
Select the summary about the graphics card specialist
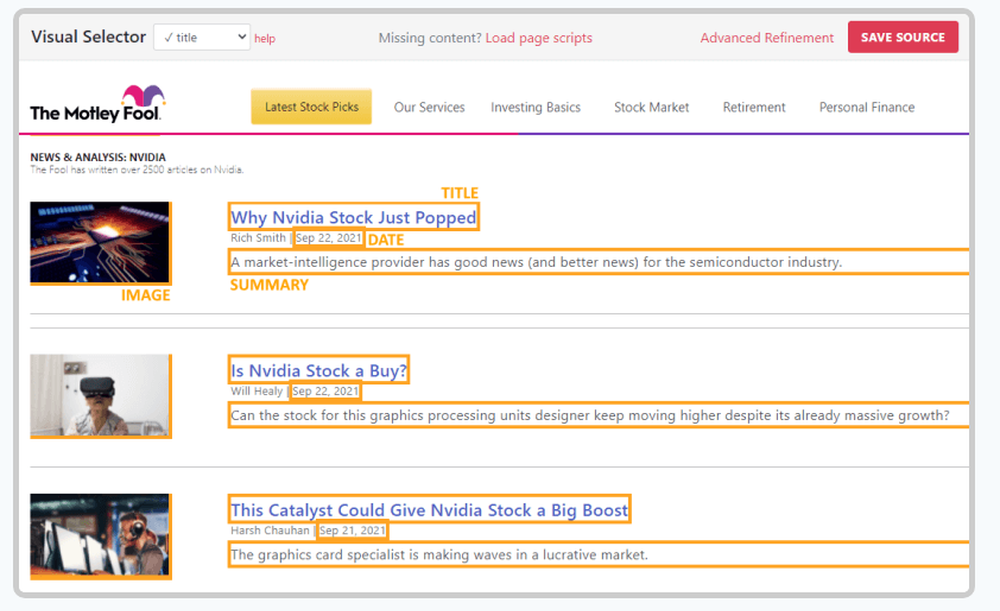(x=439, y=555)
